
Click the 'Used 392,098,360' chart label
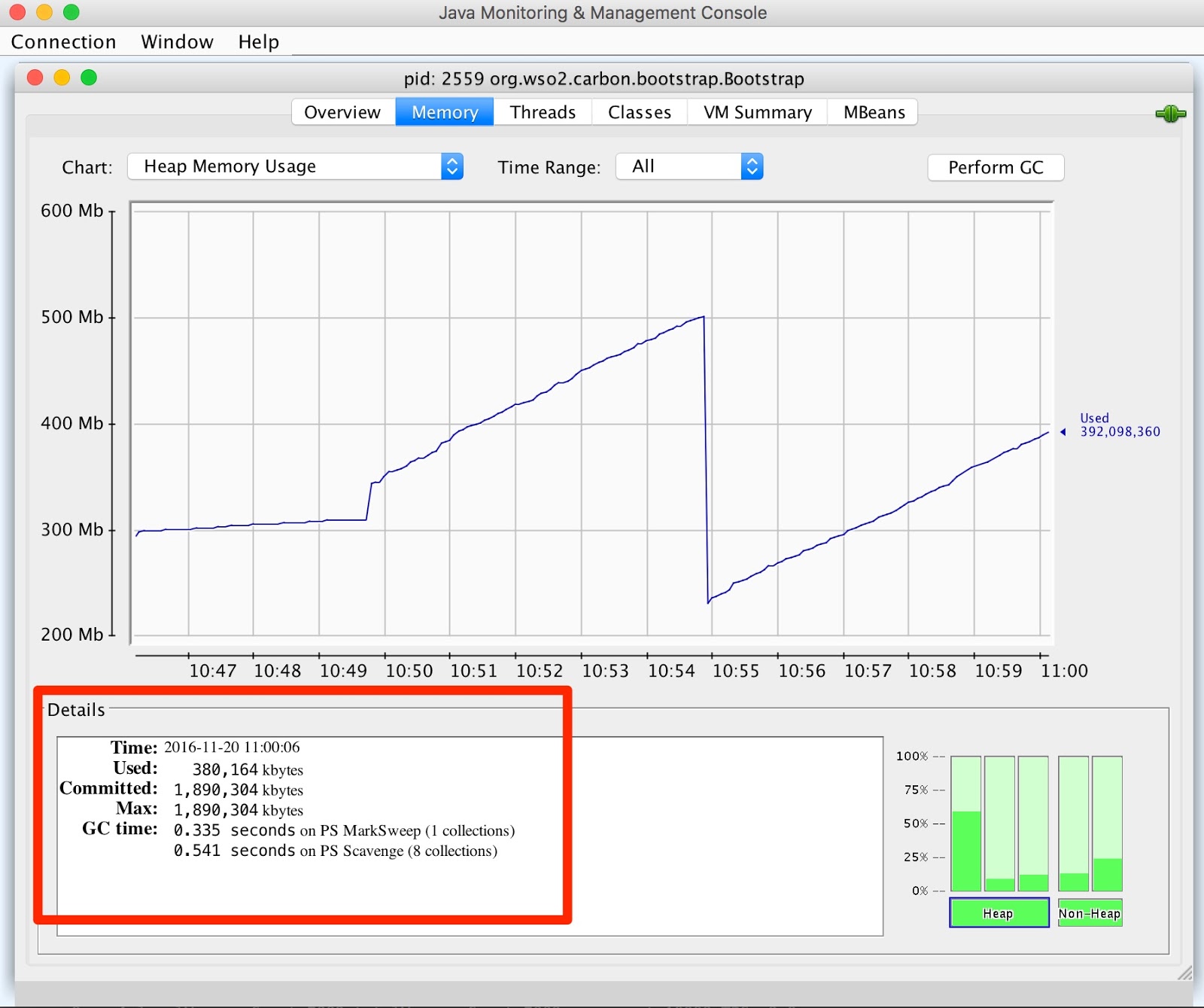1120,425
